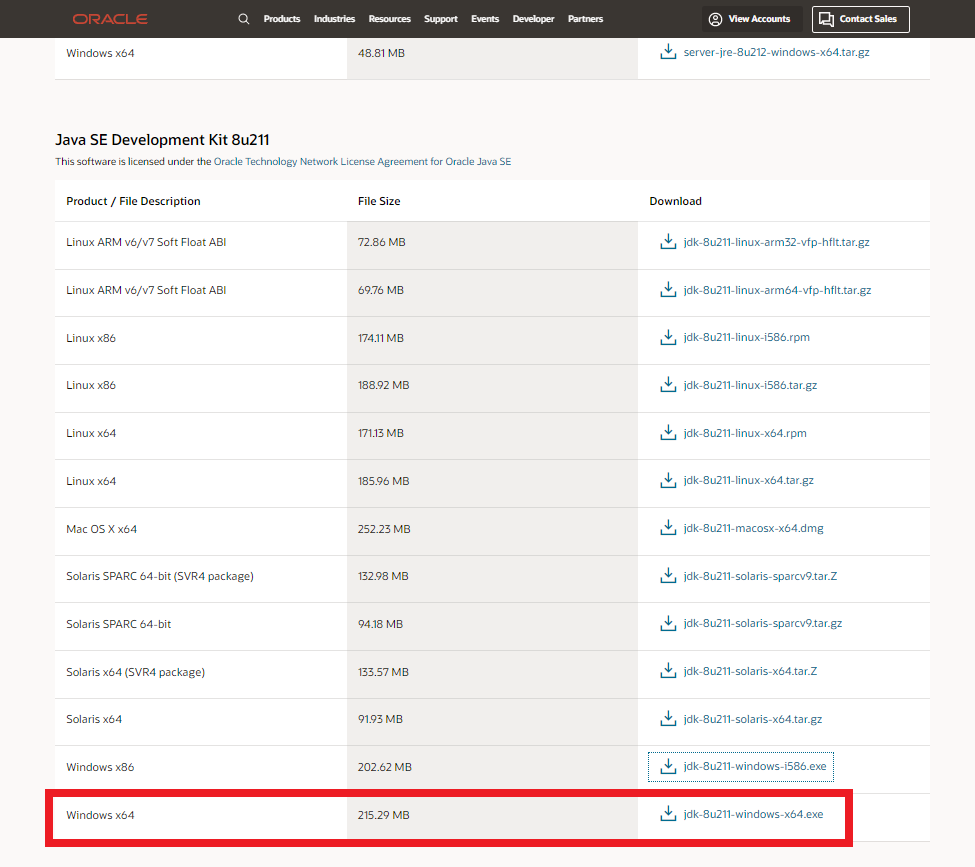Open the Events menu
This screenshot has height=867, width=975.
click(x=485, y=19)
